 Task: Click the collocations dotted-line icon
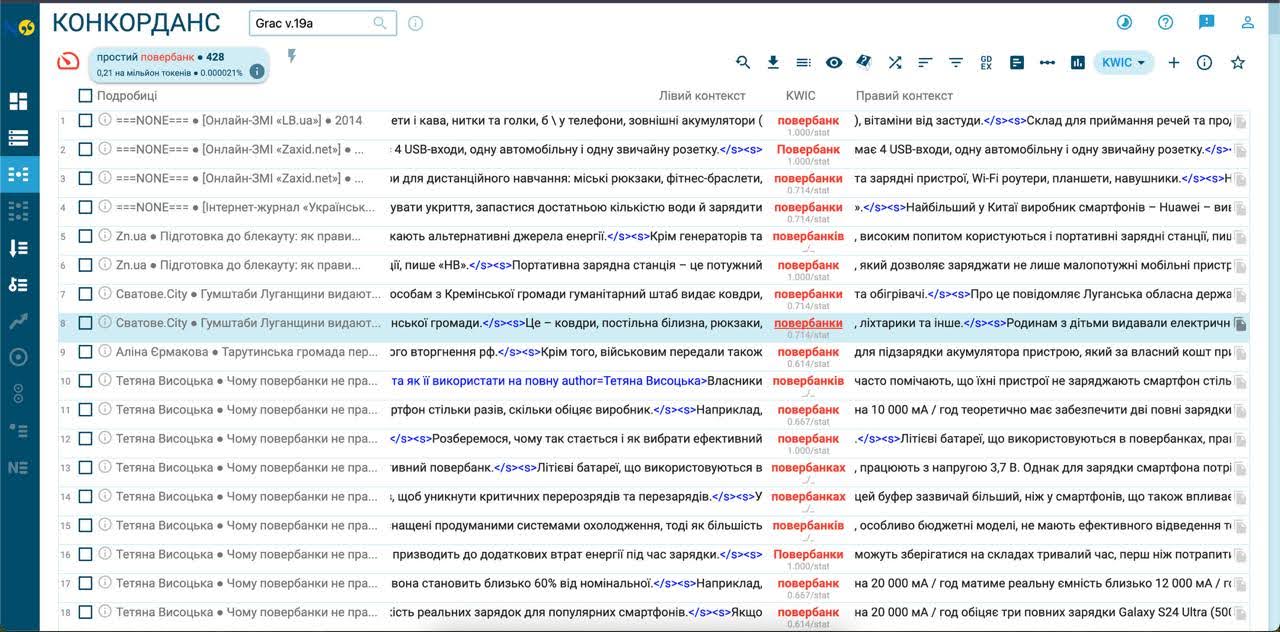click(x=1047, y=62)
